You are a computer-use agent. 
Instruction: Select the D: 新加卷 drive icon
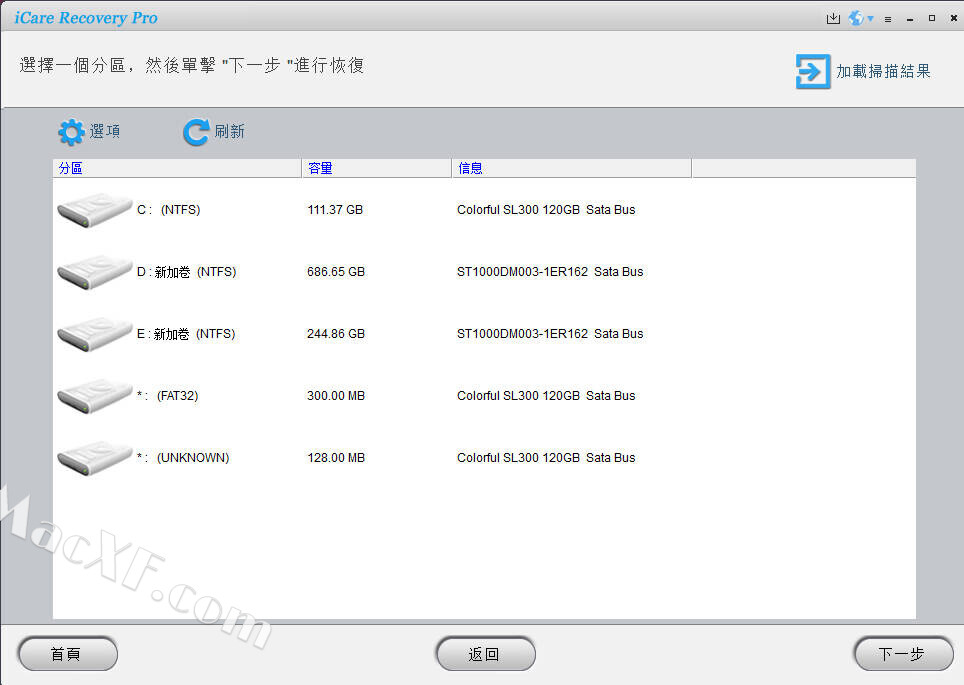tap(94, 272)
